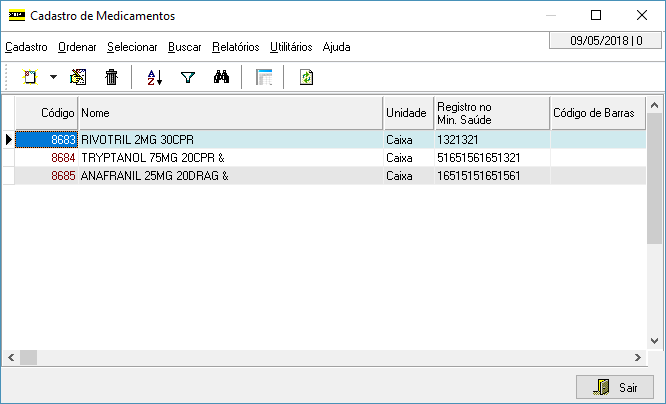Image resolution: width=666 pixels, height=404 pixels.
Task: Click the Sair button
Action: [x=615, y=387]
